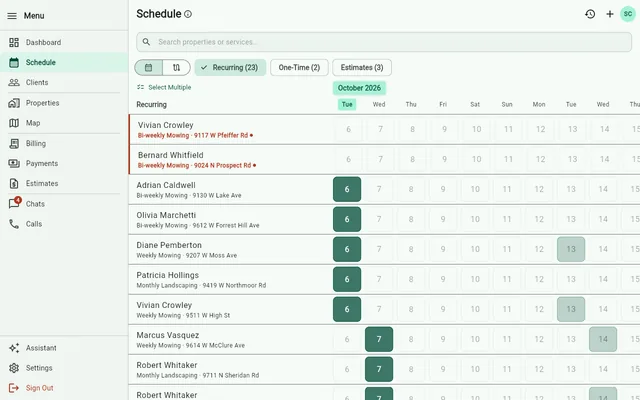Open Payments page label
Viewport: 640px width, 400px height.
[x=42, y=163]
